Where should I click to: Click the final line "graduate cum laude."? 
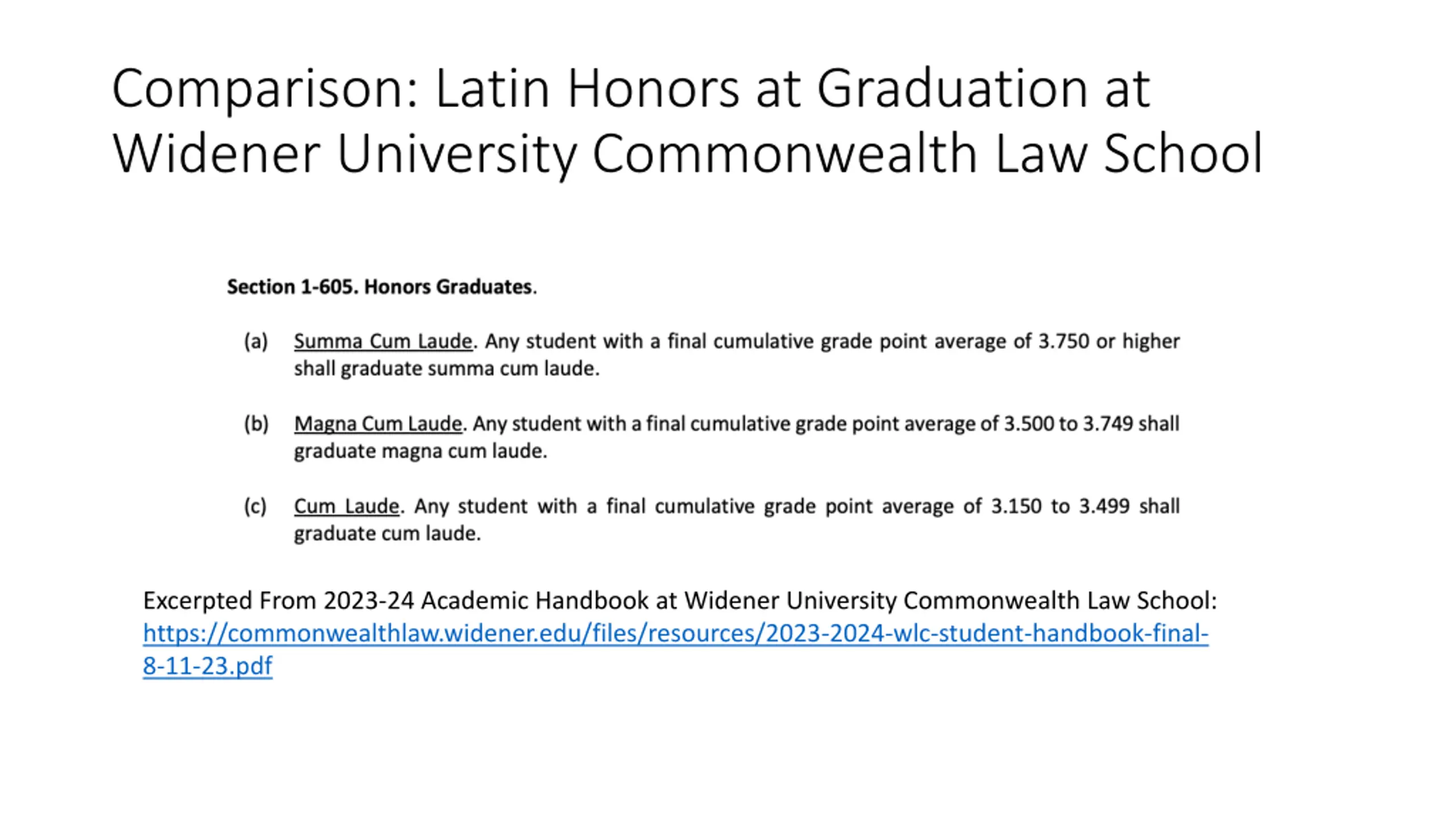[x=387, y=533]
